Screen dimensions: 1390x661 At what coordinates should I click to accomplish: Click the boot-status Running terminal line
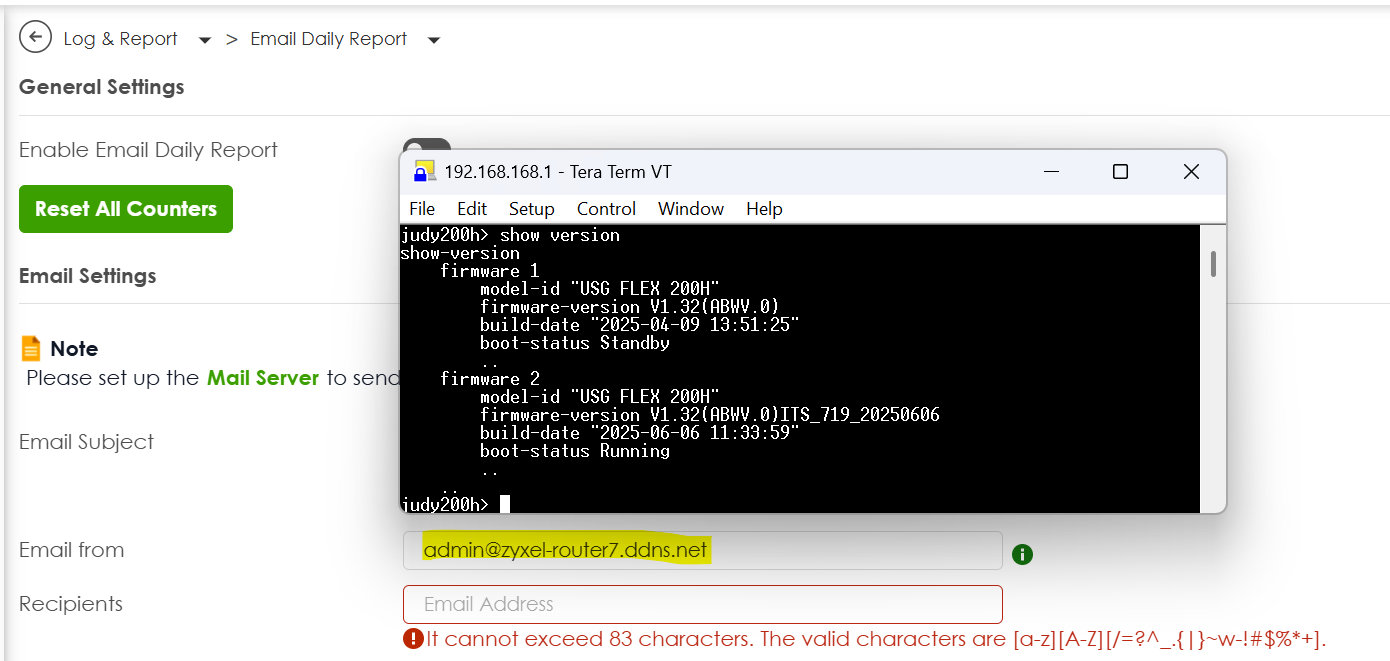pyautogui.click(x=575, y=451)
